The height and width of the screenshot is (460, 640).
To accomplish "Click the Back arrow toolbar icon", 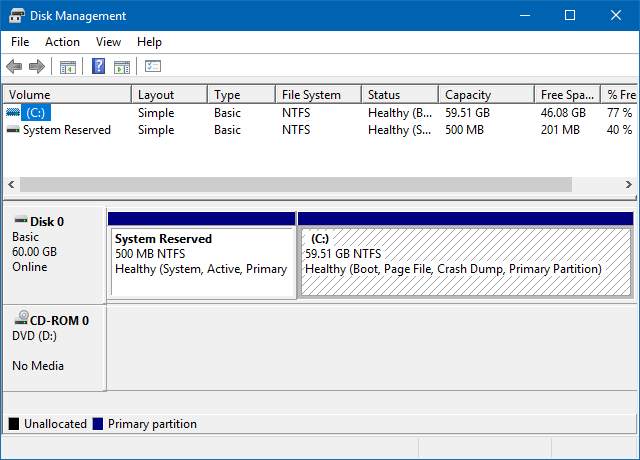I will point(14,67).
